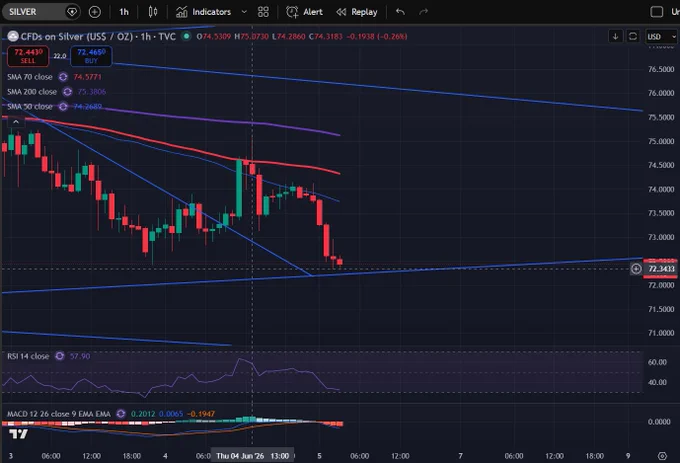Image resolution: width=680 pixels, height=463 pixels.
Task: Click the 18:00 label after 12:00 on June 3
Action: point(131,456)
